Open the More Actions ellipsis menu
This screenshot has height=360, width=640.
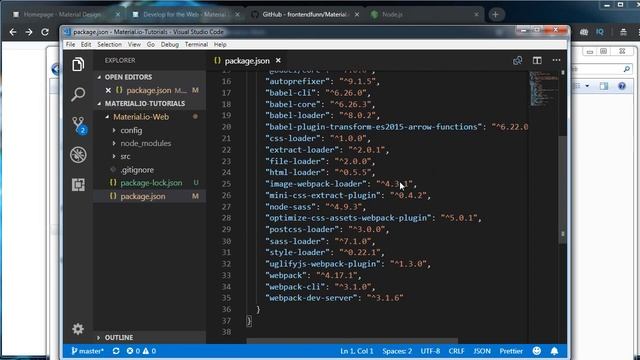[556, 60]
